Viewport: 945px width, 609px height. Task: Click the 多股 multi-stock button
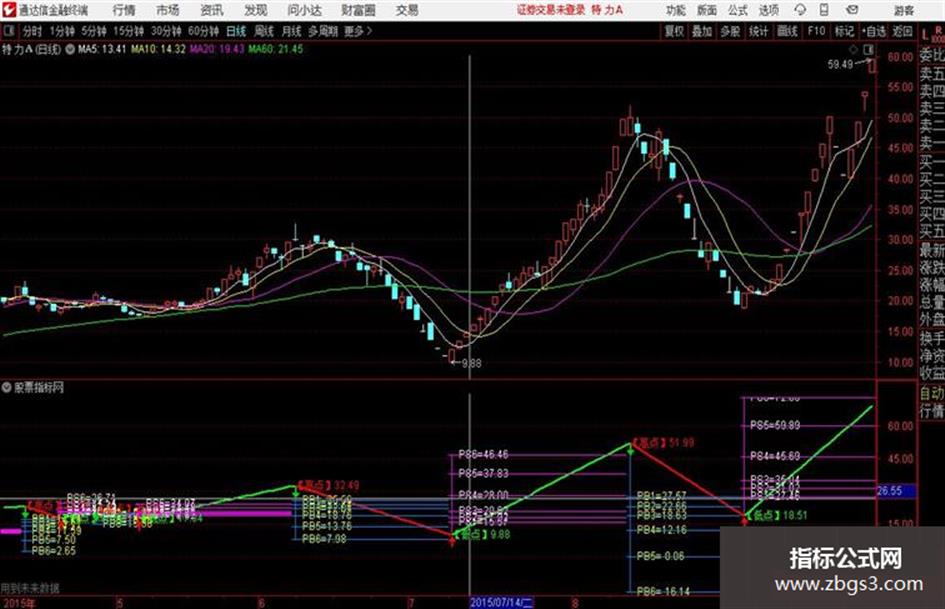point(730,31)
